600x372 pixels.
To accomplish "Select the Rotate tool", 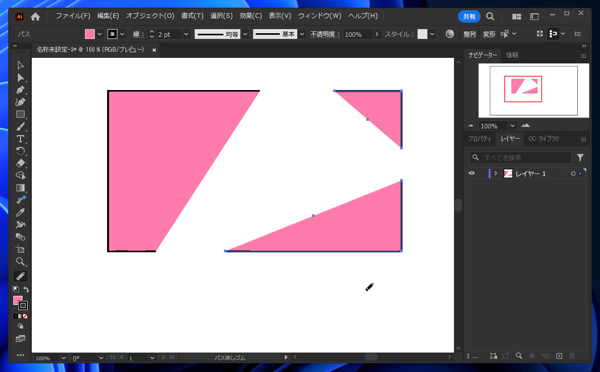I will click(x=20, y=151).
